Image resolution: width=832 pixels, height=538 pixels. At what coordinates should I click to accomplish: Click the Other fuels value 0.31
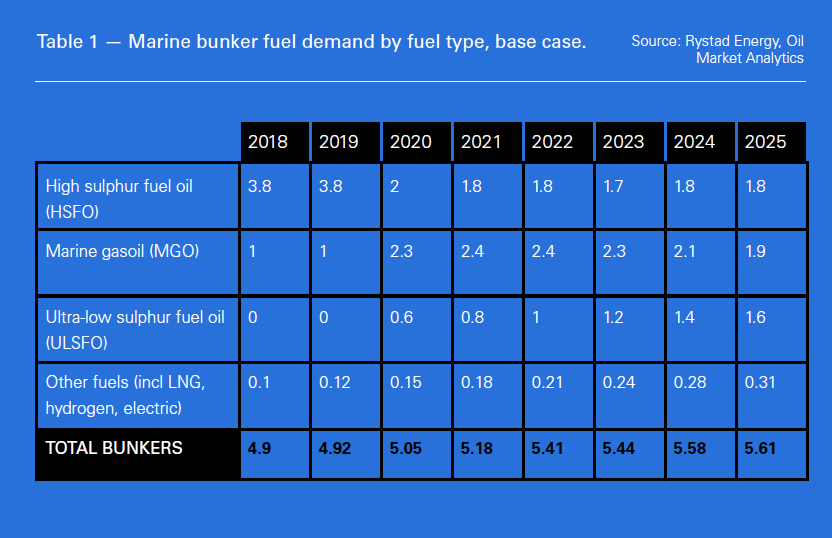(761, 382)
